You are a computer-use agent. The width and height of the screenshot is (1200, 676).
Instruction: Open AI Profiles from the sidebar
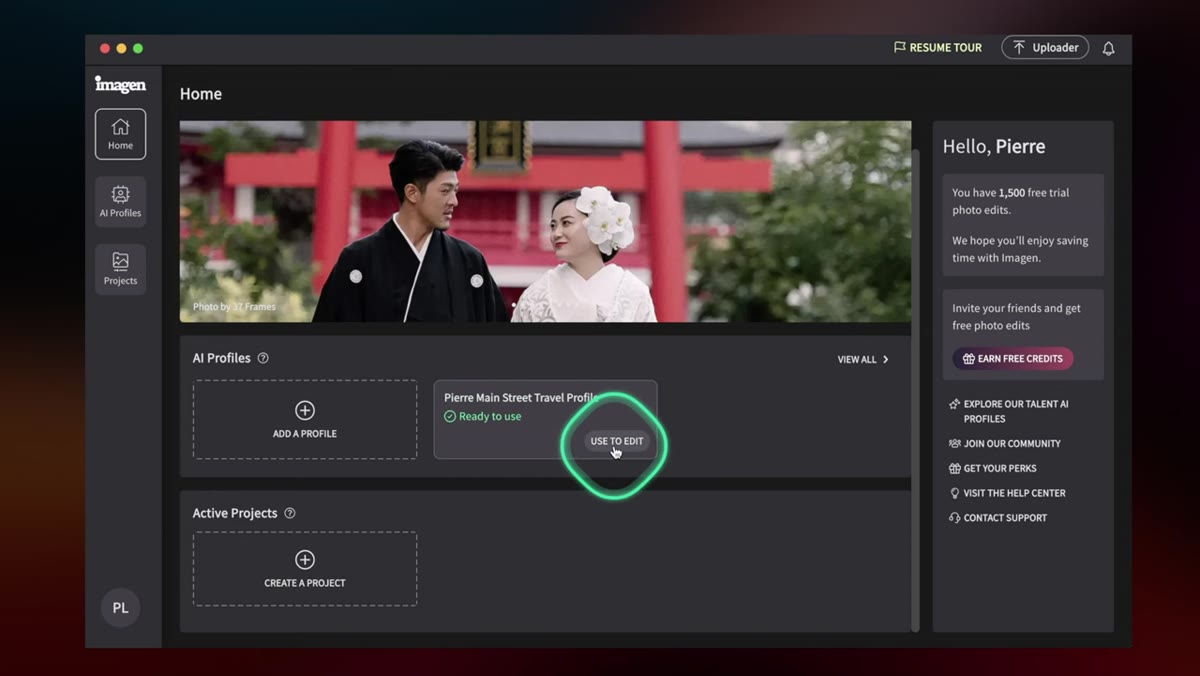(120, 201)
